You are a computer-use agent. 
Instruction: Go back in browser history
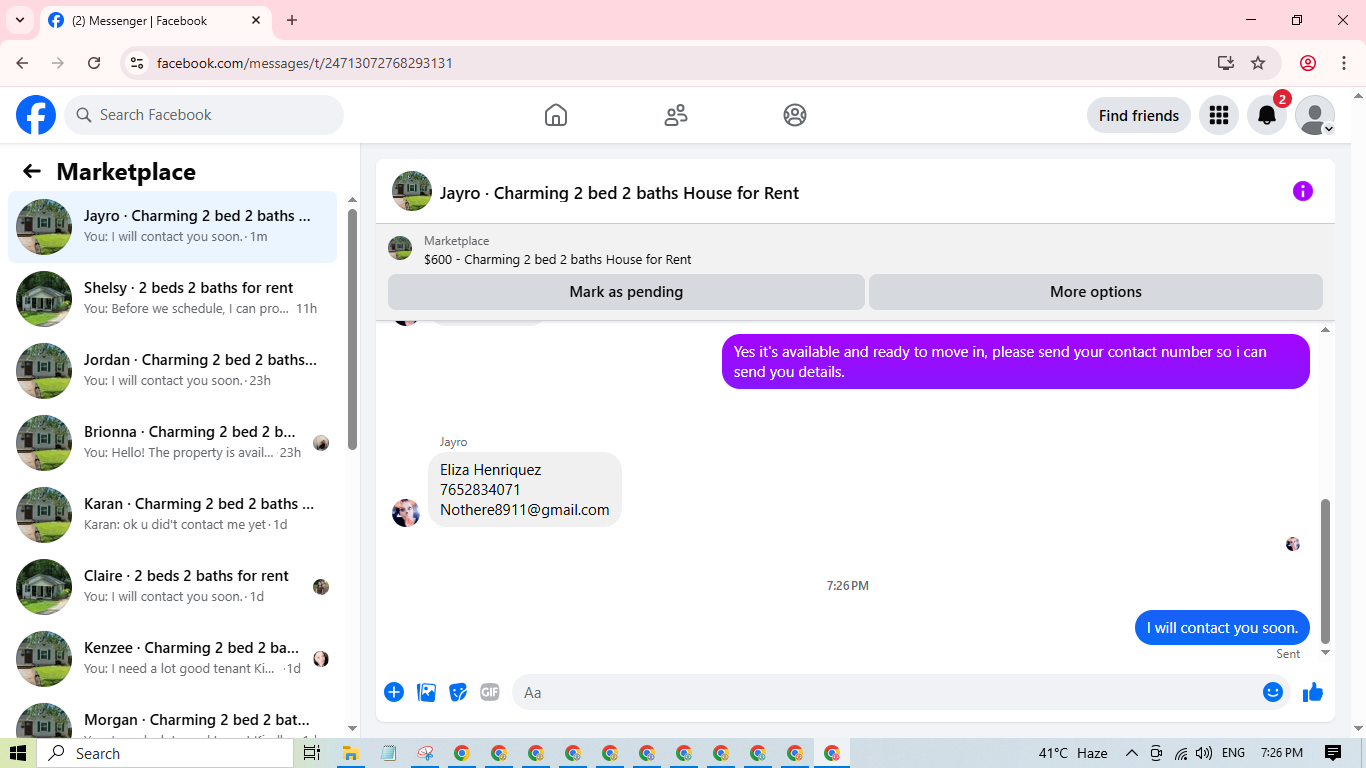[x=22, y=63]
